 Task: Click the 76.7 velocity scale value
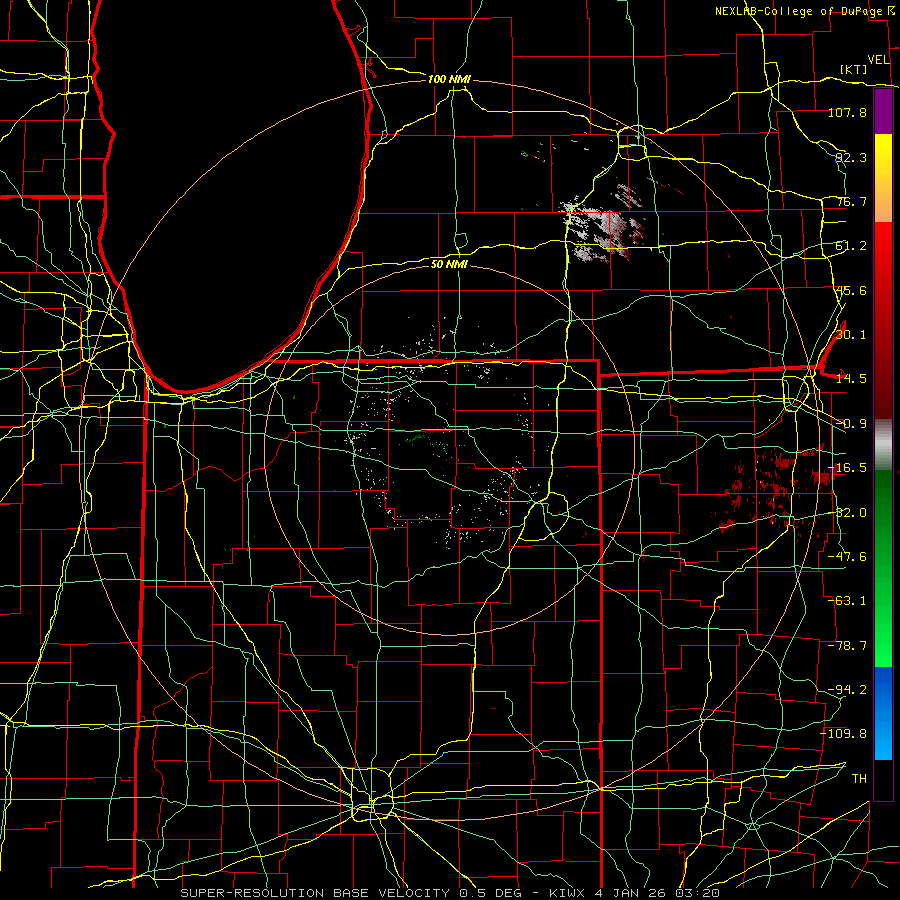(851, 201)
